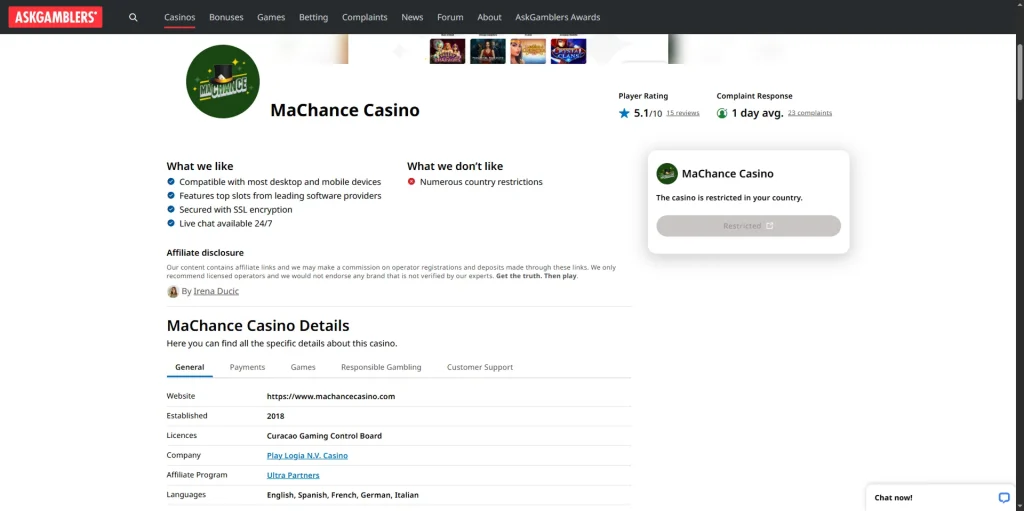The image size is (1024, 511).
Task: Open Irena Ducic author link
Action: click(x=216, y=291)
